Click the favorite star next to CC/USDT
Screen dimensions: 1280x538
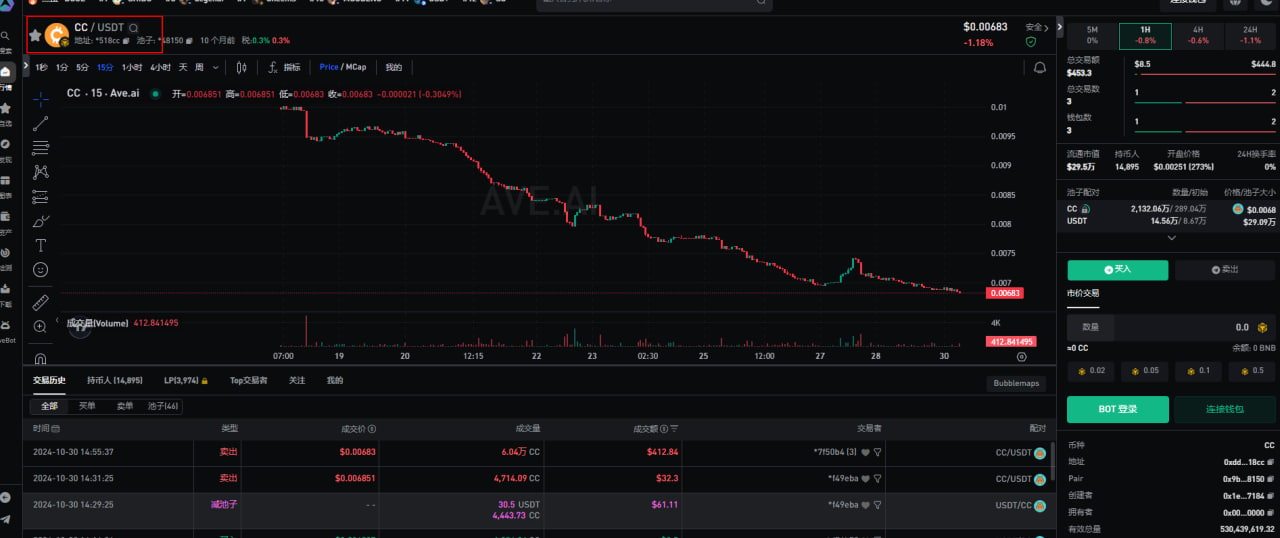[x=35, y=35]
